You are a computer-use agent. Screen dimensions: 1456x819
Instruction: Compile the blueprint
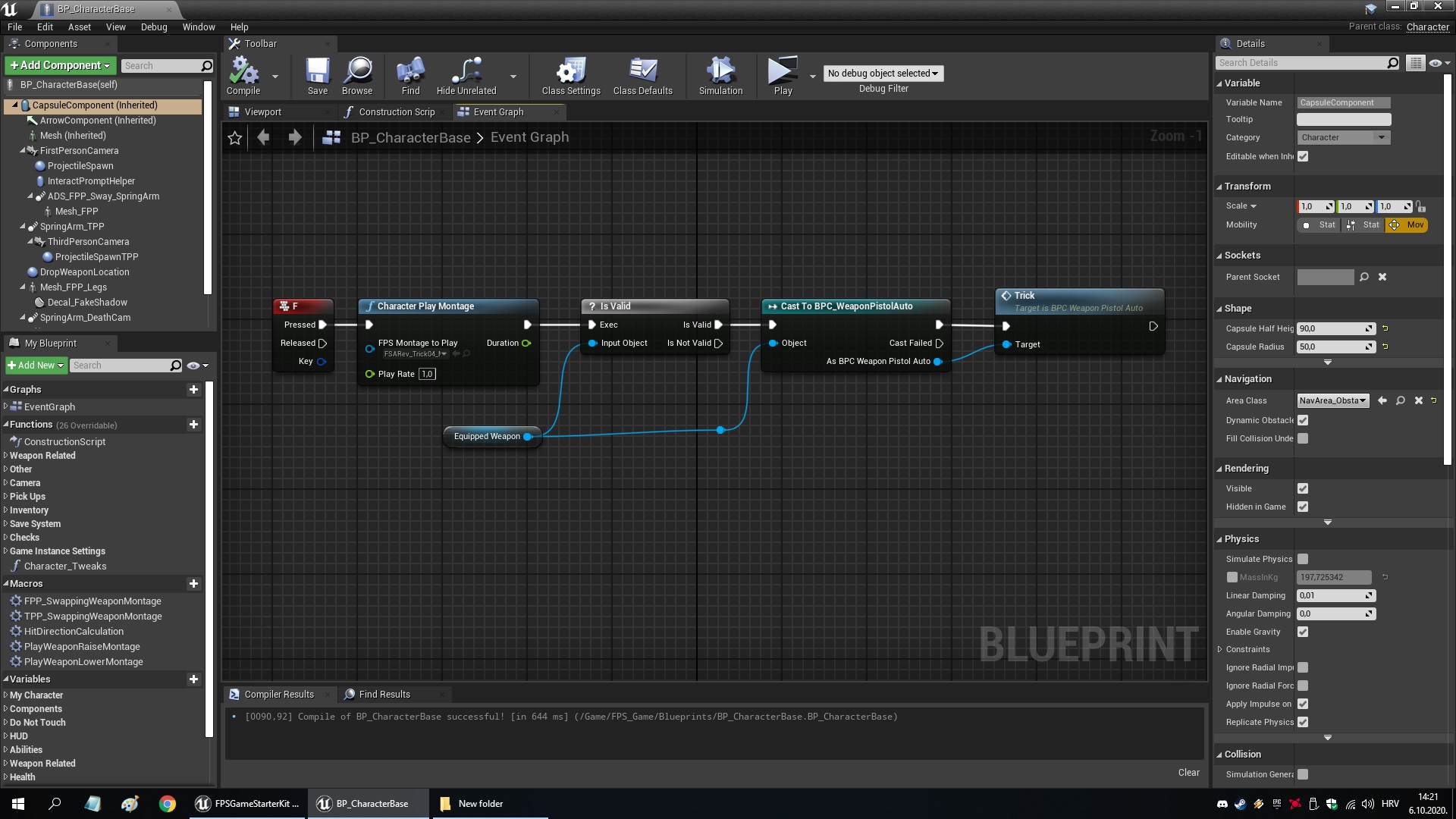(242, 74)
